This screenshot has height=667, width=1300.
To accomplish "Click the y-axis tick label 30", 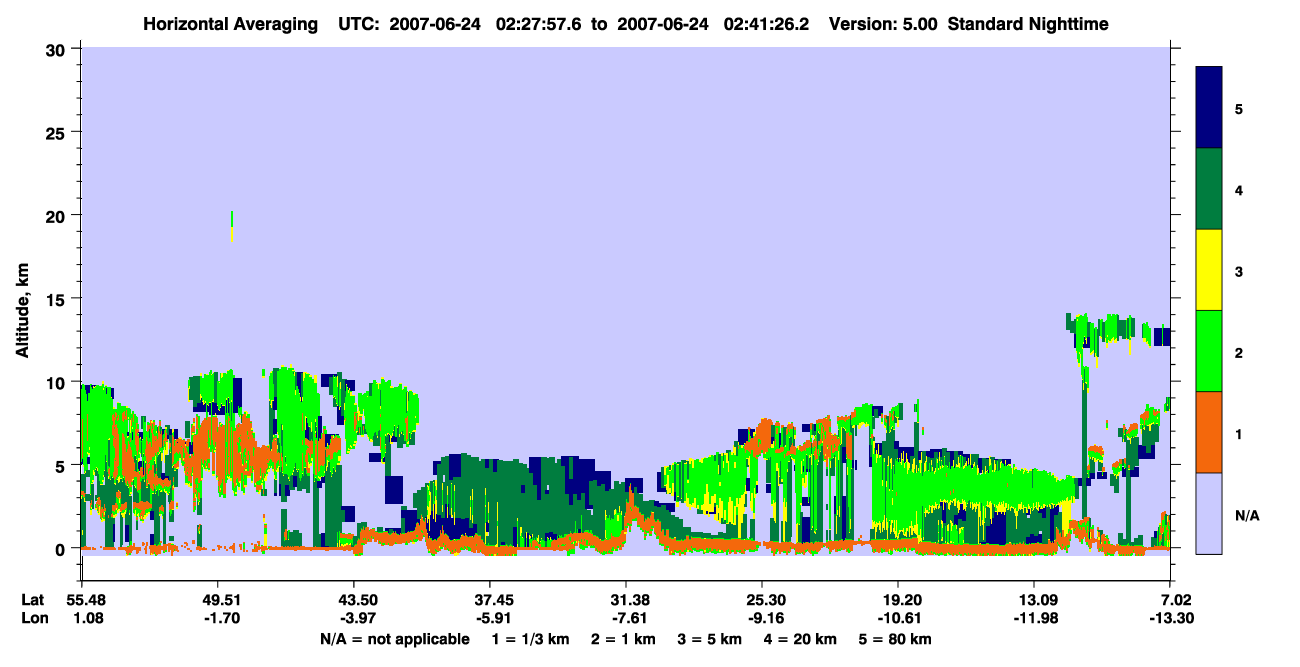I will point(58,49).
